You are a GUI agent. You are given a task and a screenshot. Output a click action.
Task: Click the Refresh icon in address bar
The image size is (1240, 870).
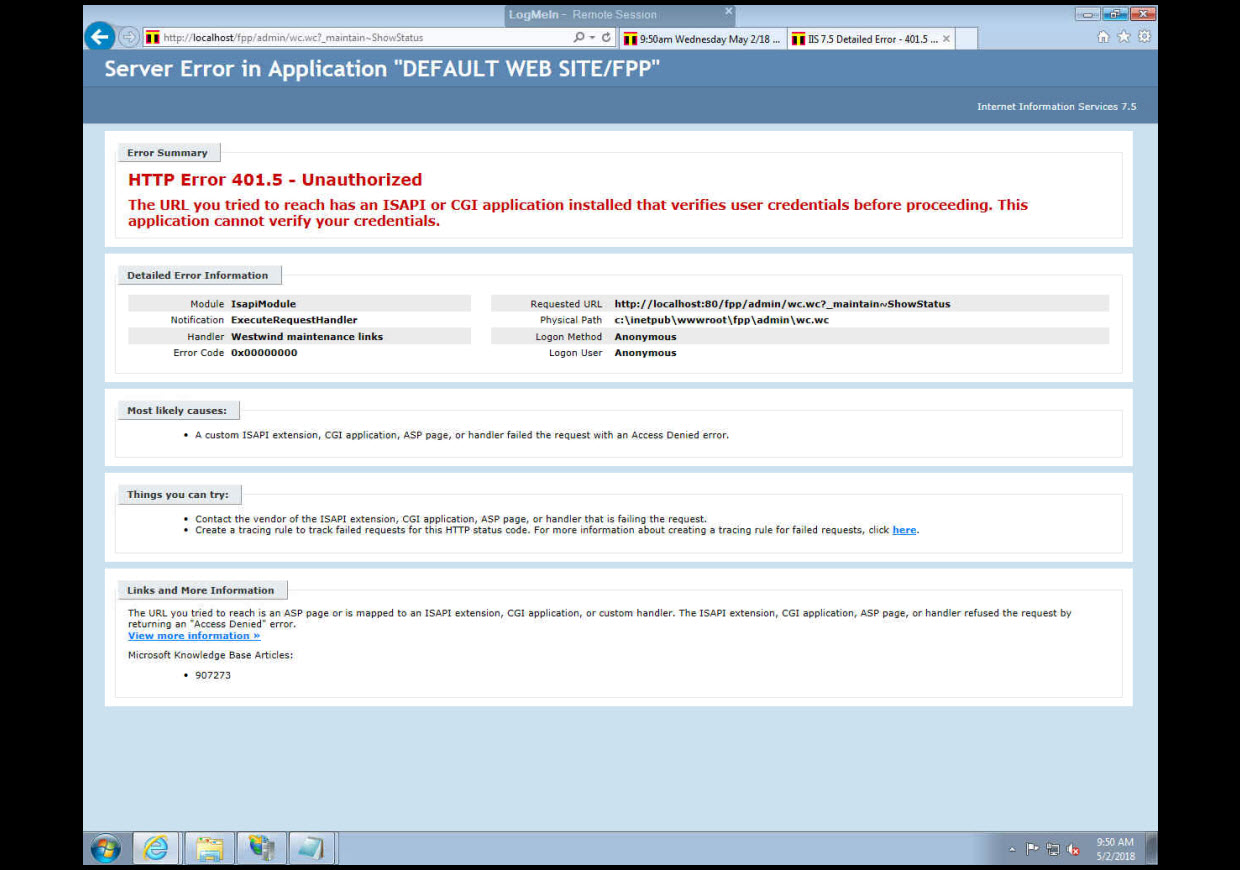[x=606, y=38]
